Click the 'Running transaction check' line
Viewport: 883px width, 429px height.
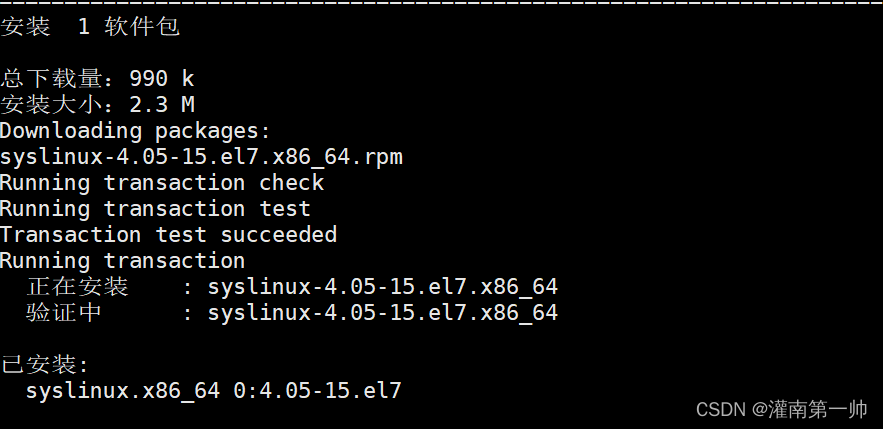162,183
